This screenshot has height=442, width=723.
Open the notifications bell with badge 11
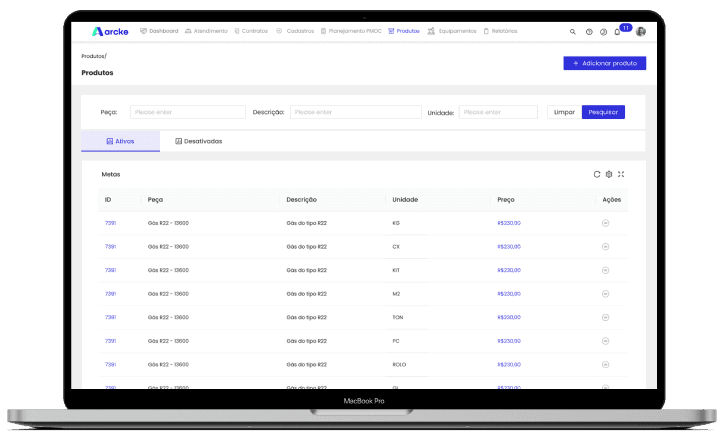(617, 32)
